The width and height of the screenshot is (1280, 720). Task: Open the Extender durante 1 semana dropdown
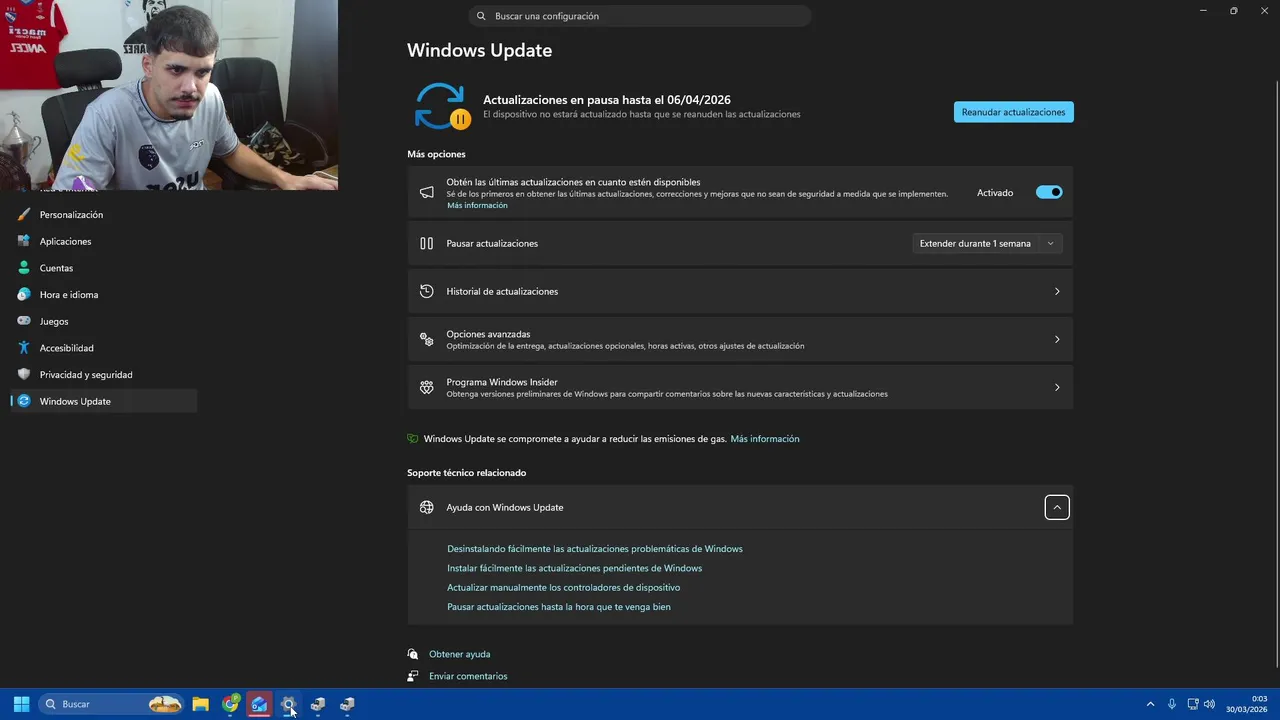(x=987, y=243)
